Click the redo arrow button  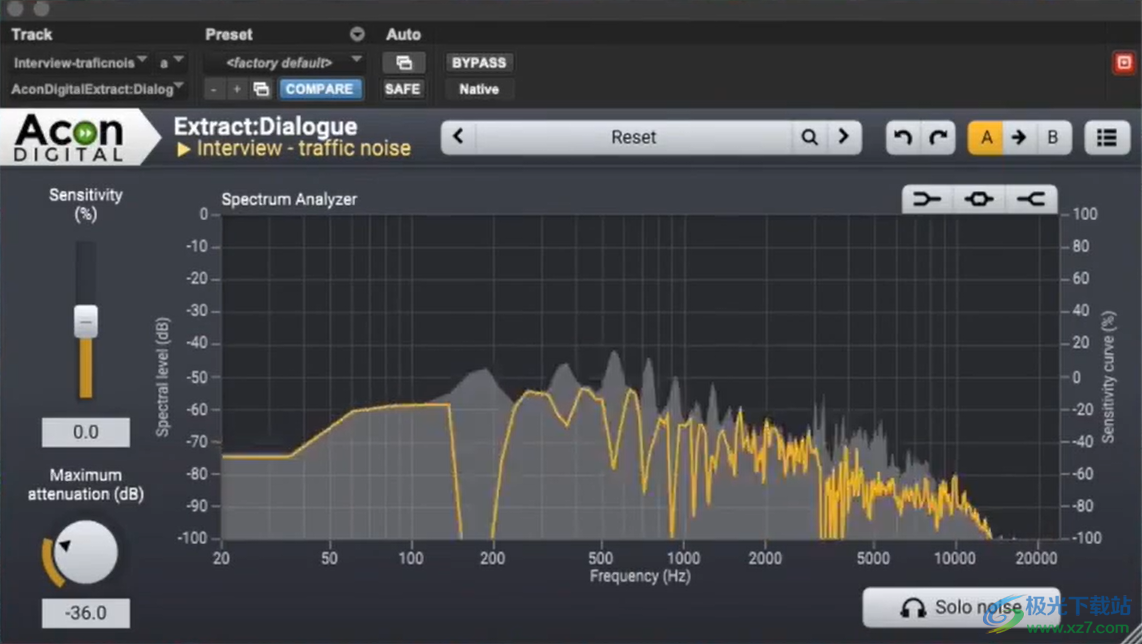click(x=938, y=138)
